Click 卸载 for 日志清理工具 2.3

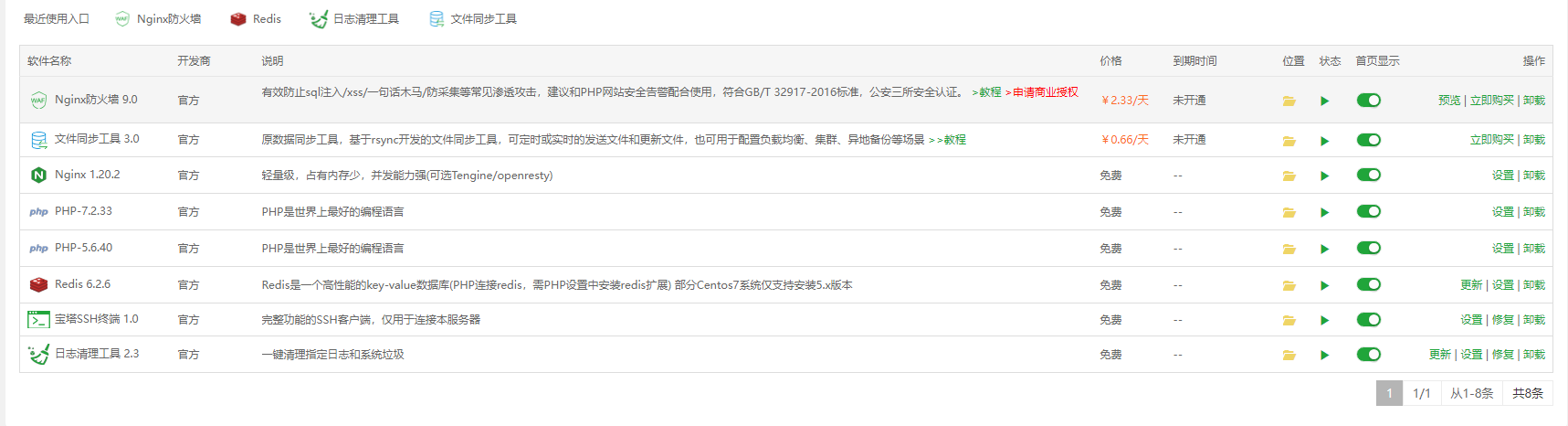coord(1534,355)
